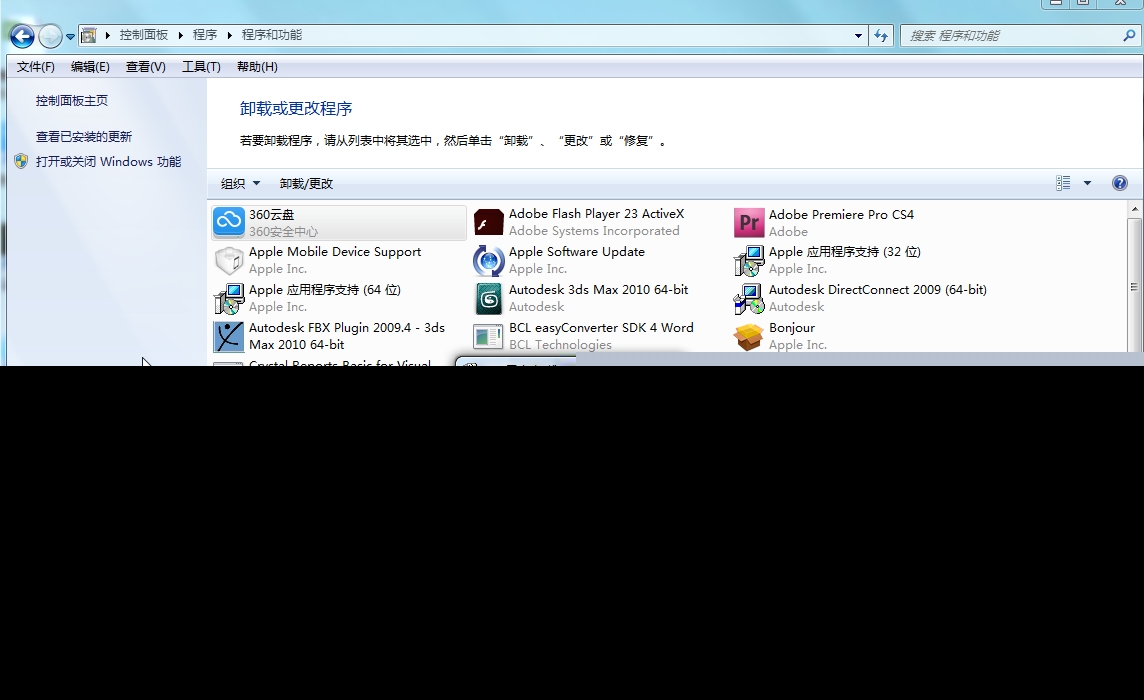
Task: Click the 程序和功能 breadcrumb
Action: pyautogui.click(x=271, y=35)
